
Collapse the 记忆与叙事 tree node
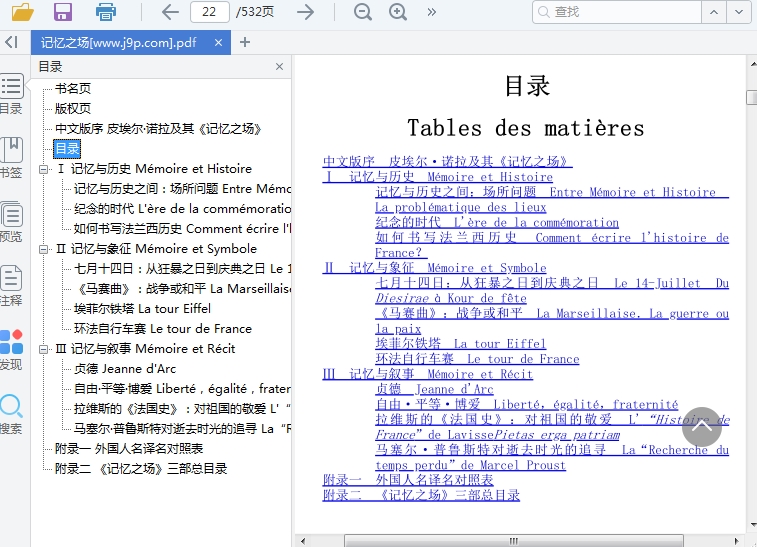pyautogui.click(x=44, y=349)
